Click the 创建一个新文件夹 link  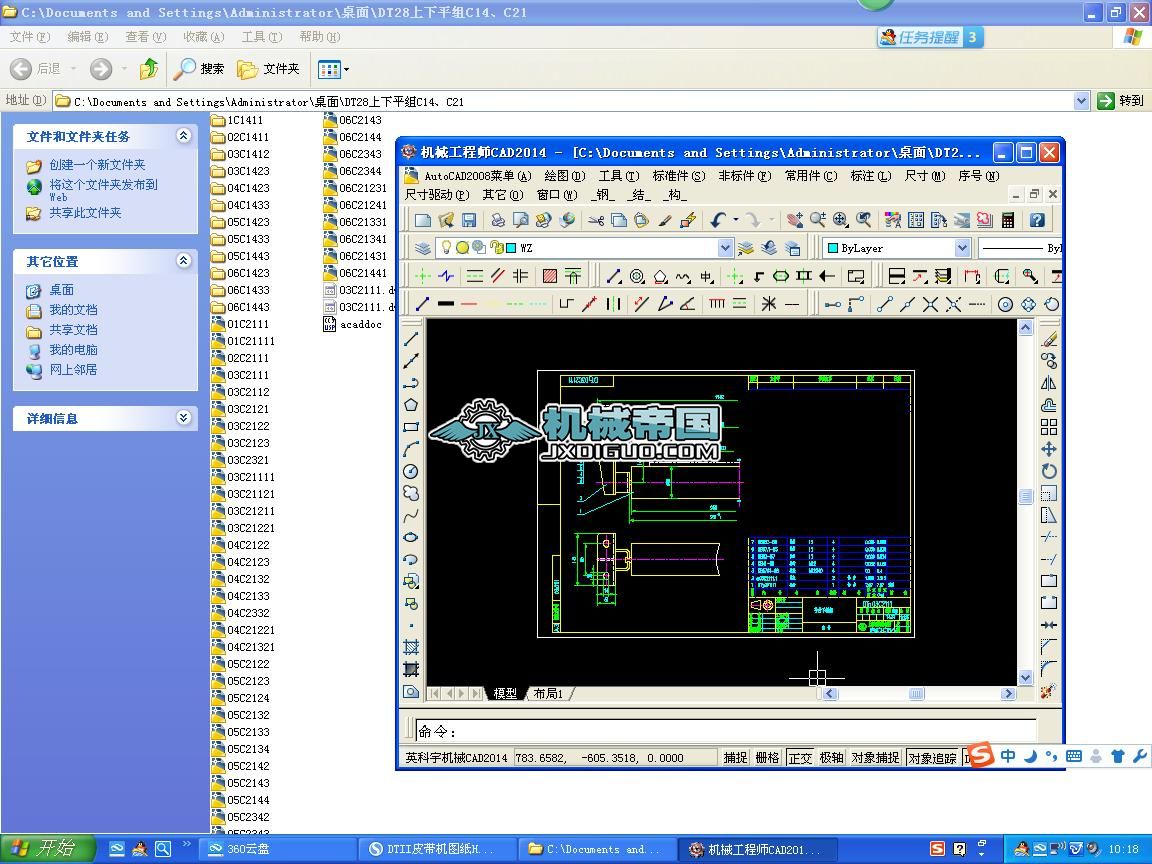(x=97, y=165)
